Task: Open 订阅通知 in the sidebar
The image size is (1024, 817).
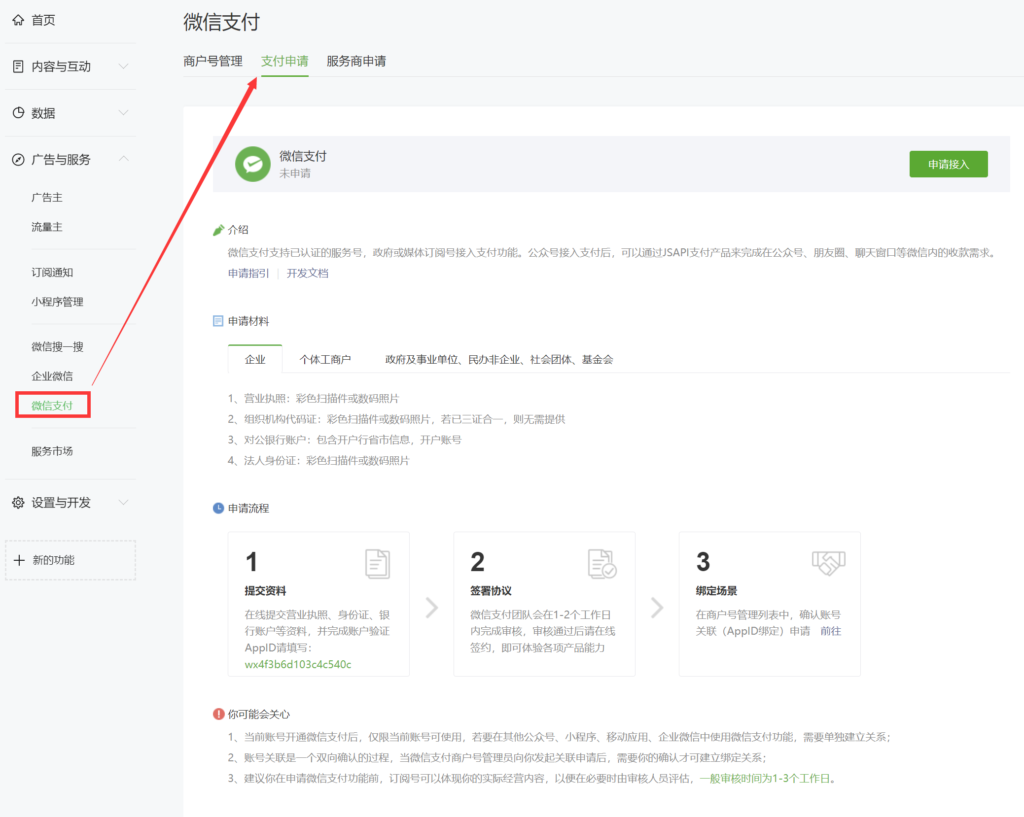Action: pos(52,272)
